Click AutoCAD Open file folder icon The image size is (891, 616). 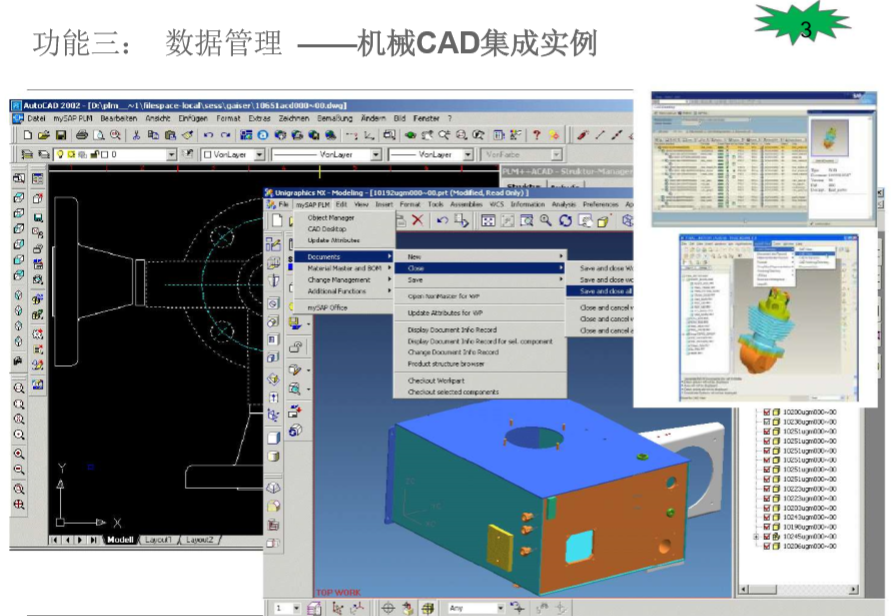coord(43,135)
